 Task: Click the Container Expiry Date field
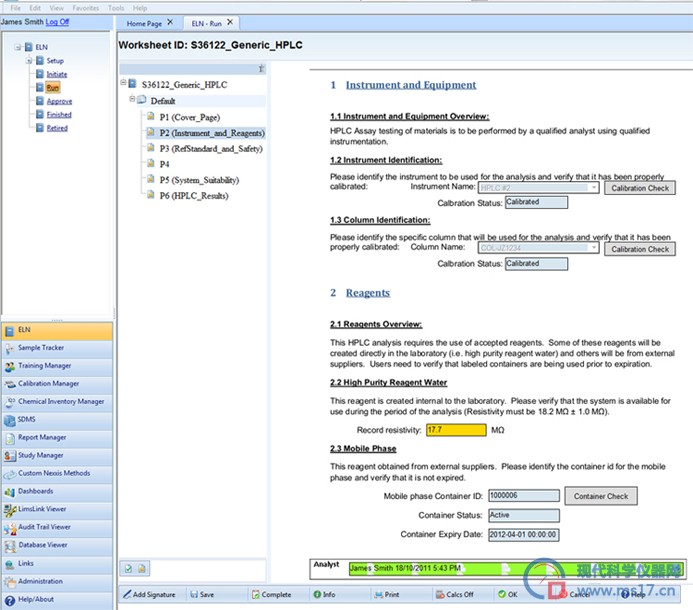[x=523, y=534]
